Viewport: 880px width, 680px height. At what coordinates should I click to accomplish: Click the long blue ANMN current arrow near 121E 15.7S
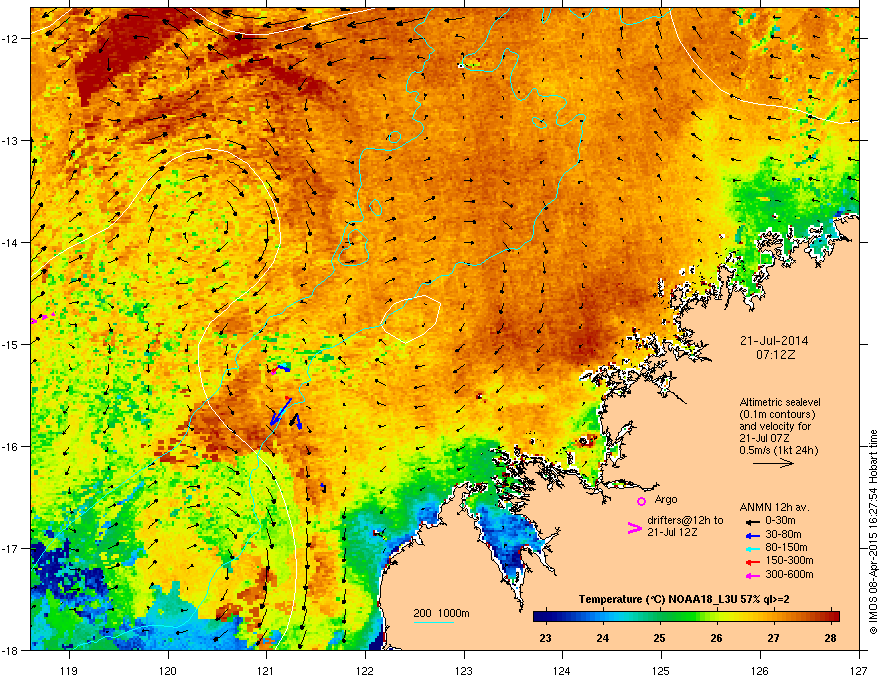[x=281, y=411]
